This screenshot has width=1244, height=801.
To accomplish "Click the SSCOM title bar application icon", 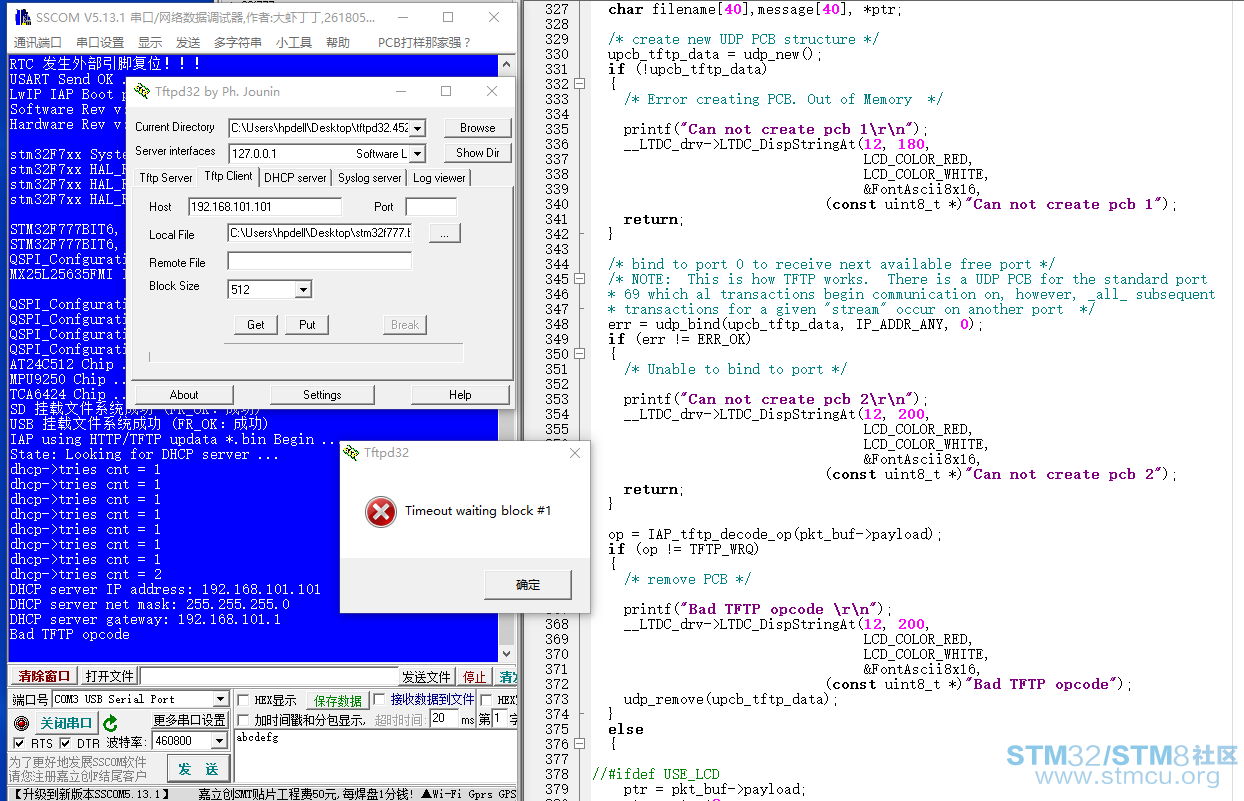I will (21, 17).
